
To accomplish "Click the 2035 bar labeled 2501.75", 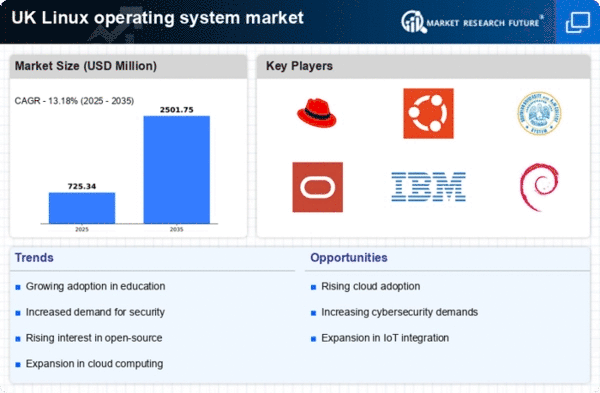I will [177, 170].
